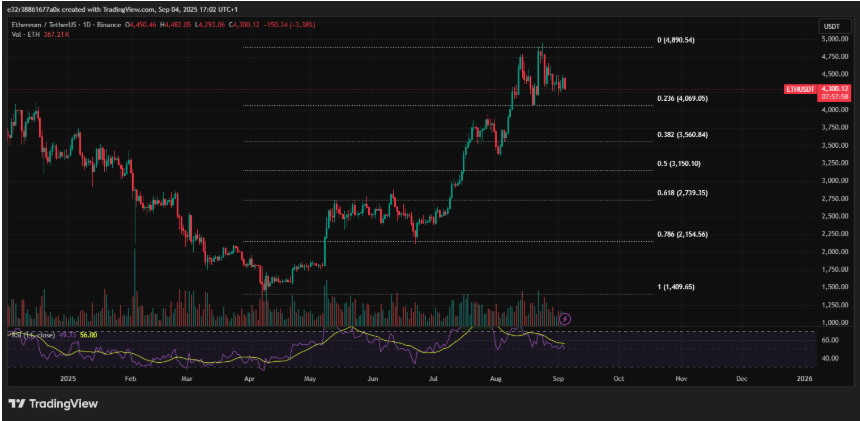Click the Apr date axis label
Screen dimensions: 860x421
coord(250,378)
